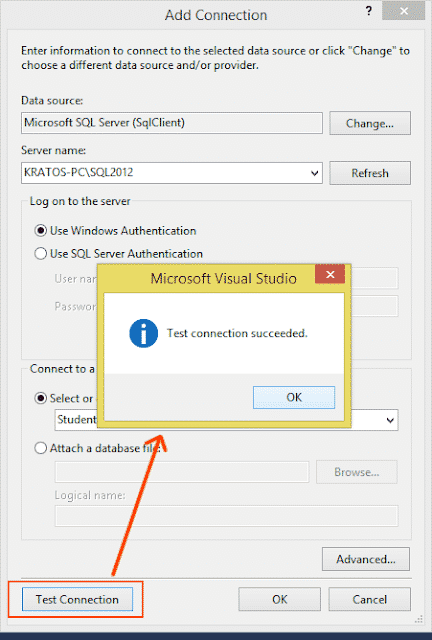Click the Add Connection title text
Image resolution: width=432 pixels, height=640 pixels.
[216, 15]
